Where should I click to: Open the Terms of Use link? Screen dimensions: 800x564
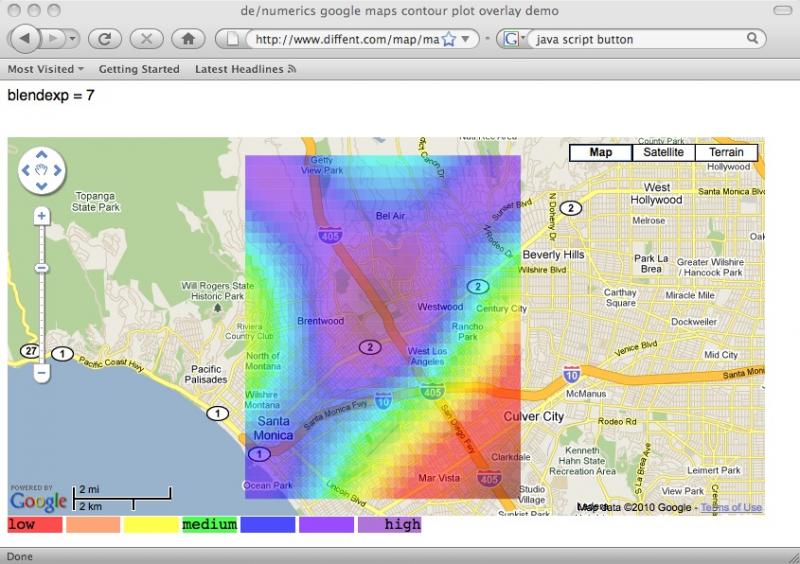(x=731, y=507)
